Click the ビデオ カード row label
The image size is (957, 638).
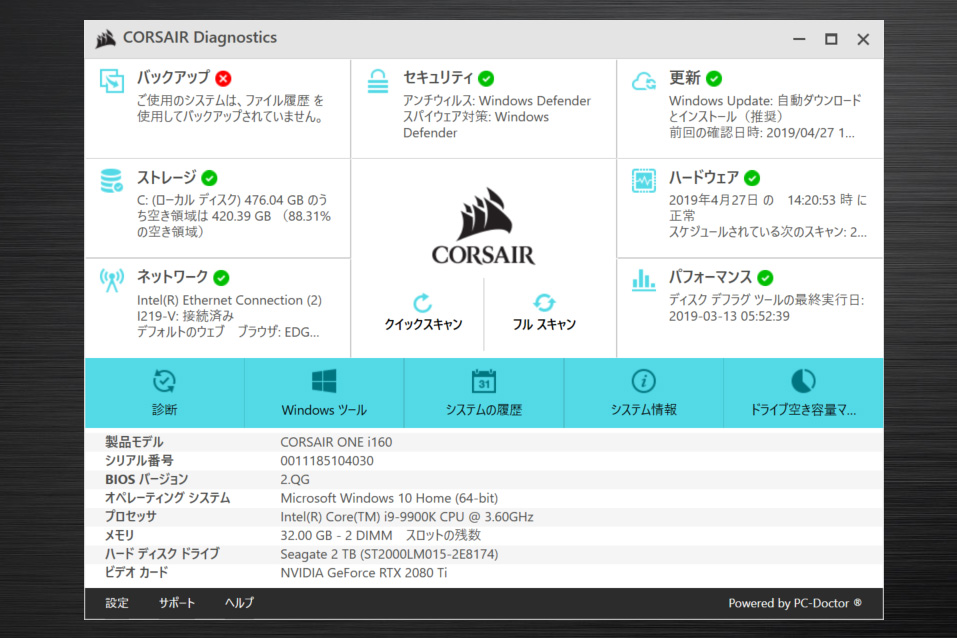(x=136, y=573)
